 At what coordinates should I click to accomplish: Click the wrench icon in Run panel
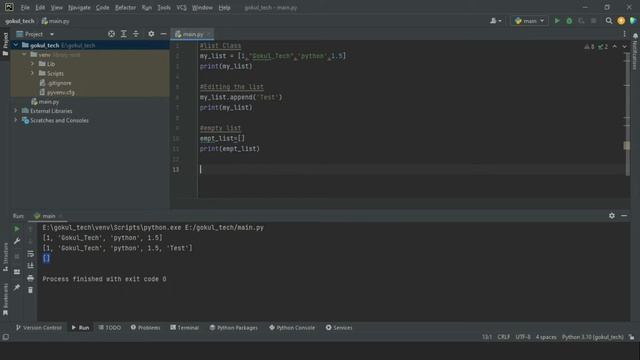[x=17, y=241]
